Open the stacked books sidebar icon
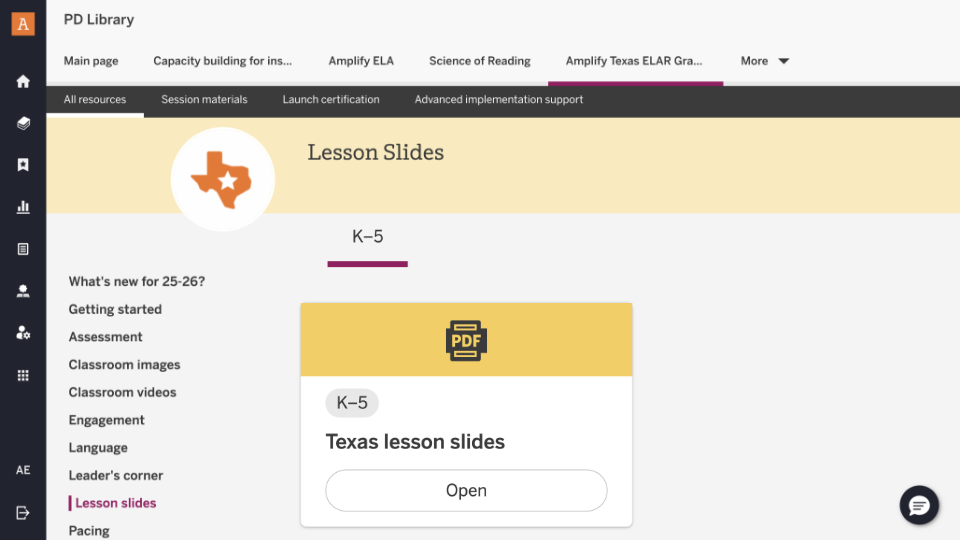 (x=23, y=124)
